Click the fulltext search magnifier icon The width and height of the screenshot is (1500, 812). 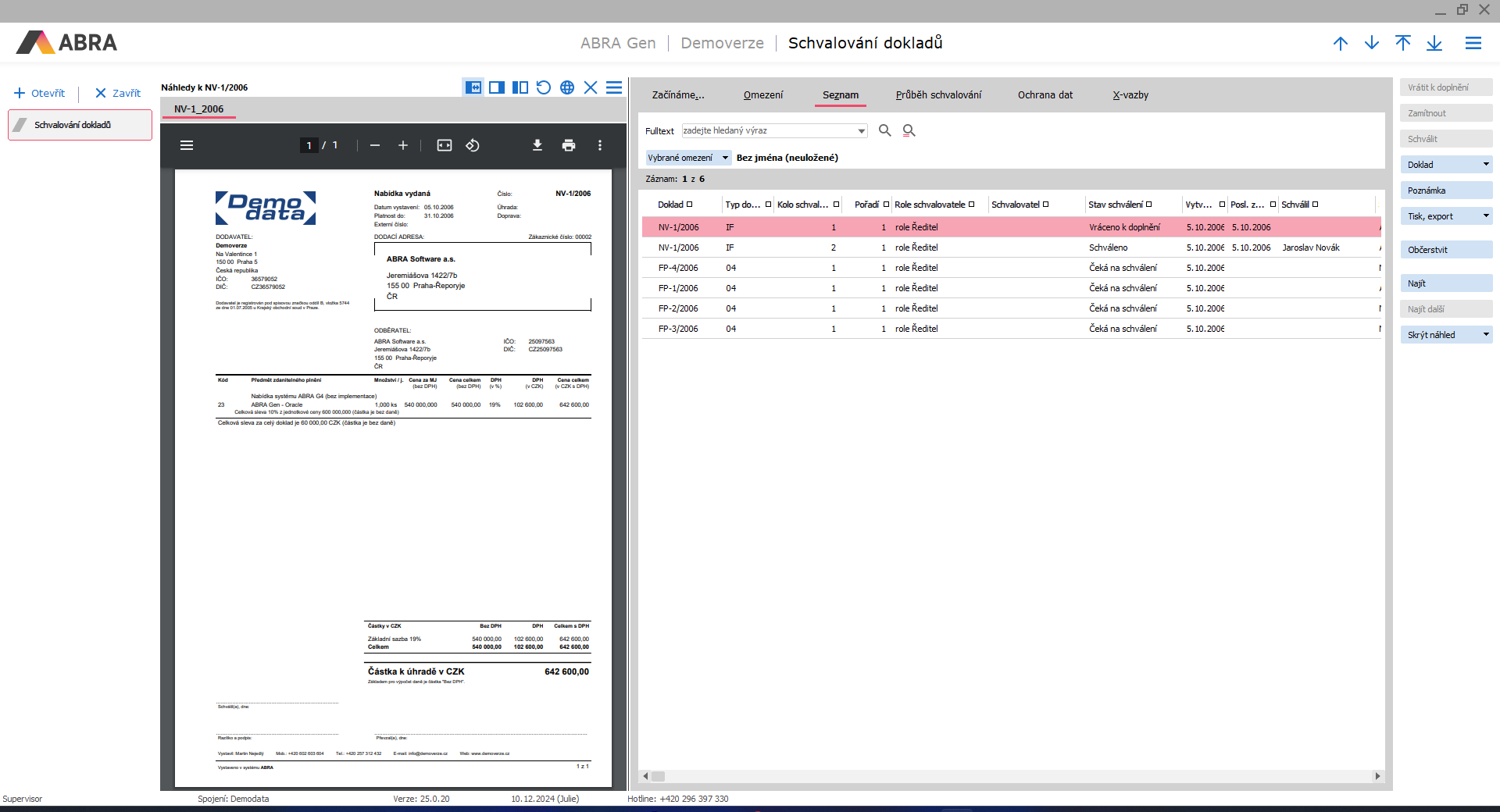(x=884, y=130)
